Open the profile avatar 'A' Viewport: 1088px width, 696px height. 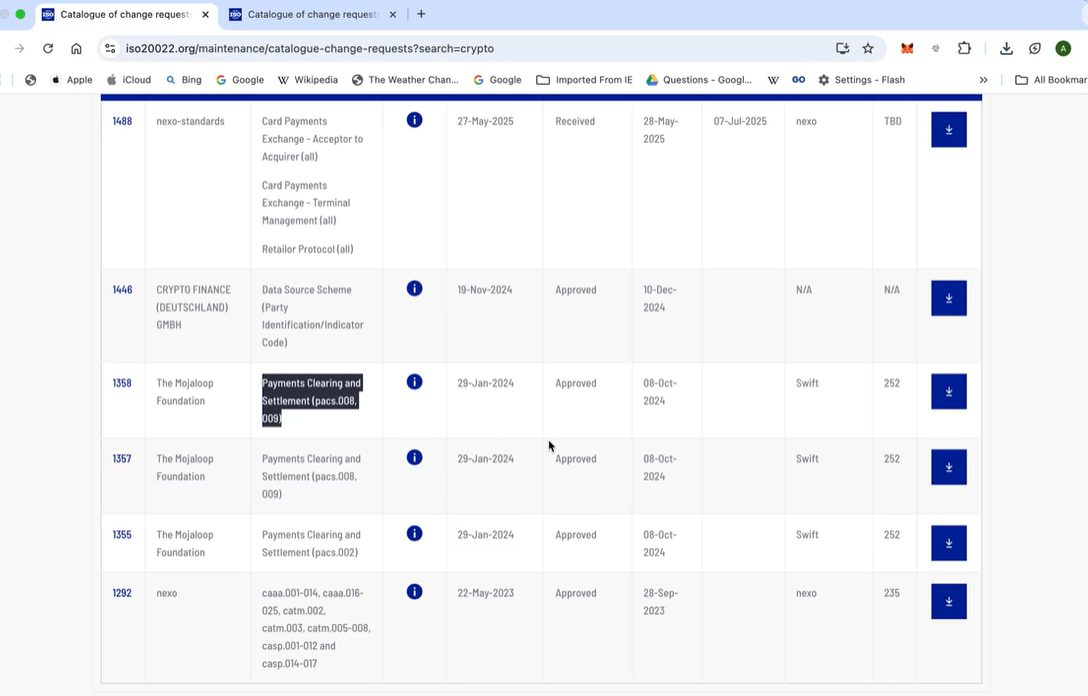coord(1063,49)
